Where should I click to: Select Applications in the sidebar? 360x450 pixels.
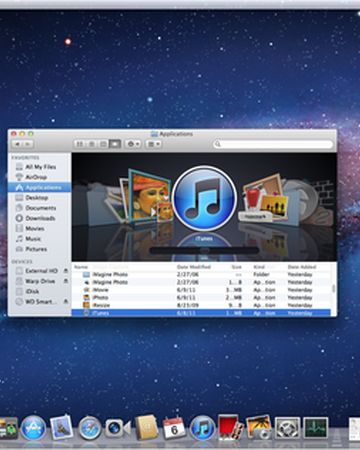pyautogui.click(x=39, y=187)
